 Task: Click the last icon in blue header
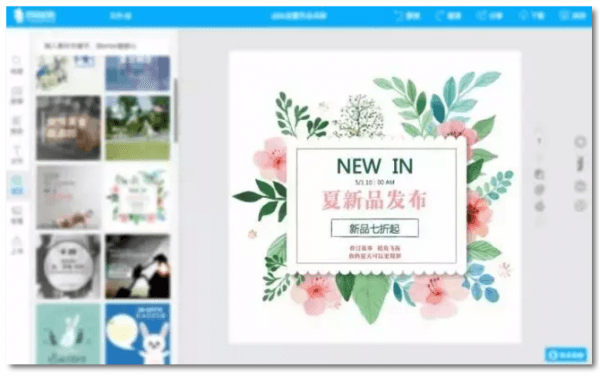564,16
